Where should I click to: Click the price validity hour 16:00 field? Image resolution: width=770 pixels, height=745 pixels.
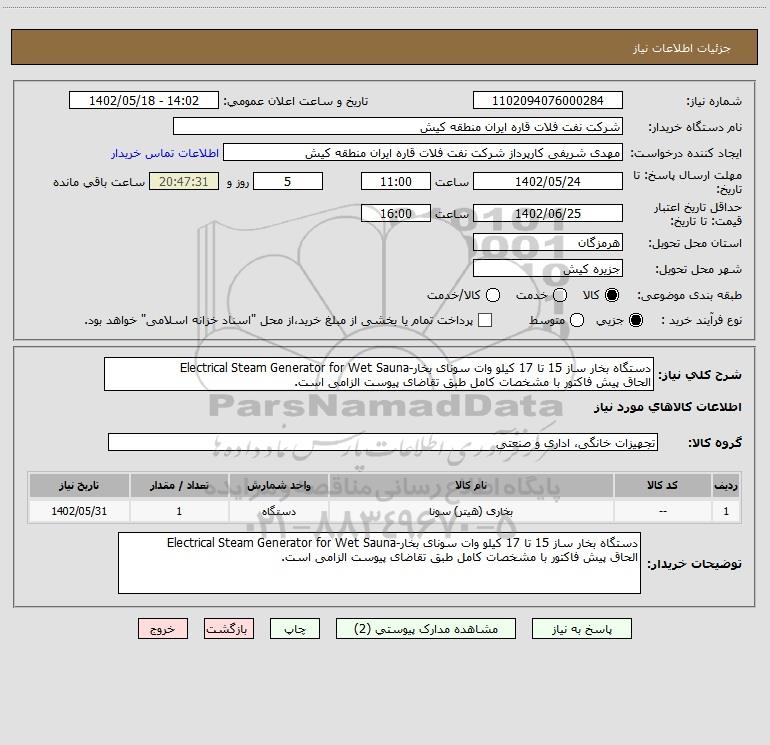coord(396,213)
